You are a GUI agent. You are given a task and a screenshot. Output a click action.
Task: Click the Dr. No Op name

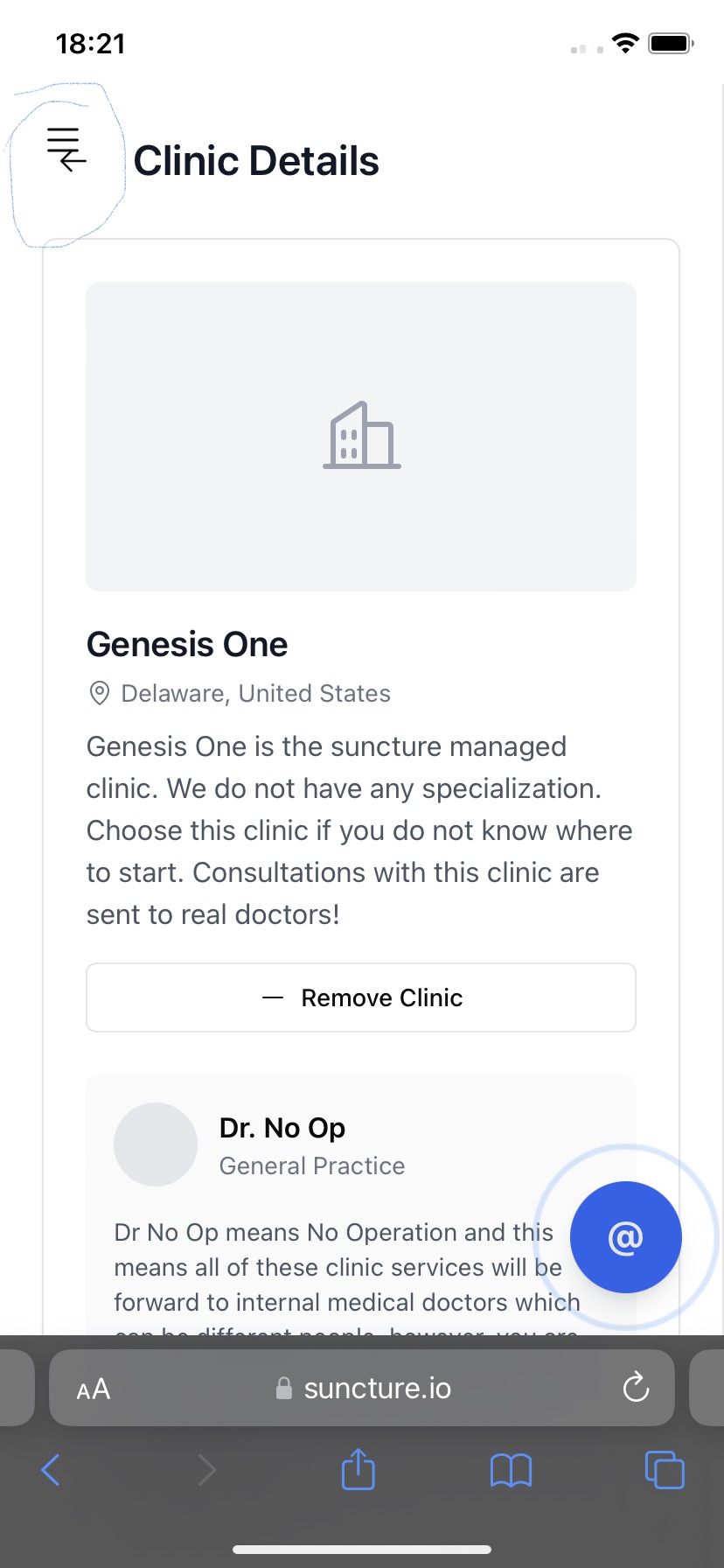click(282, 1128)
